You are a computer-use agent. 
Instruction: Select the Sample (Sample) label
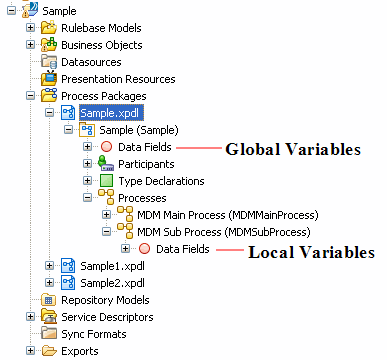pyautogui.click(x=139, y=130)
